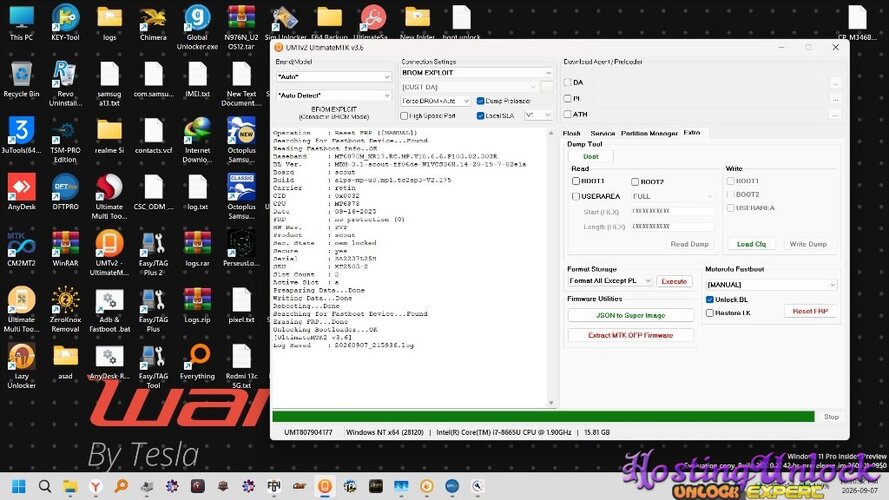889x500 pixels.
Task: Click the log scrollbar up arrow
Action: pos(551,133)
